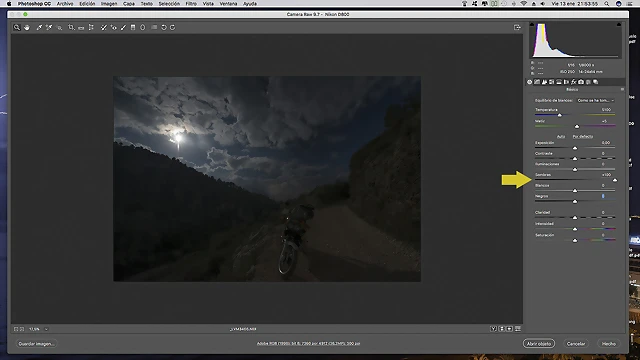Open the Filtro menu

(191, 4)
